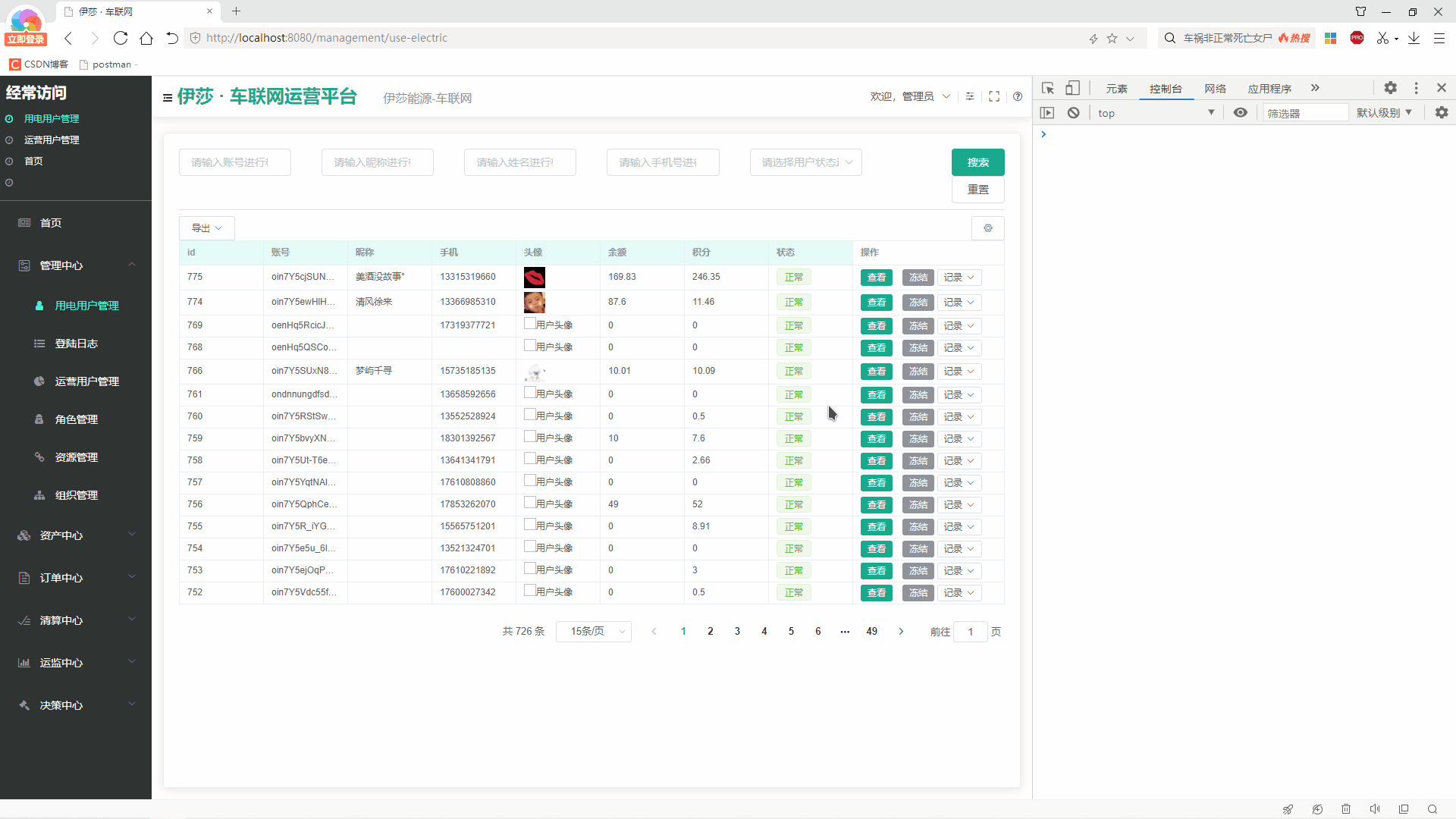Open the 导出 export dropdown
Viewport: 1456px width, 819px height.
[206, 228]
